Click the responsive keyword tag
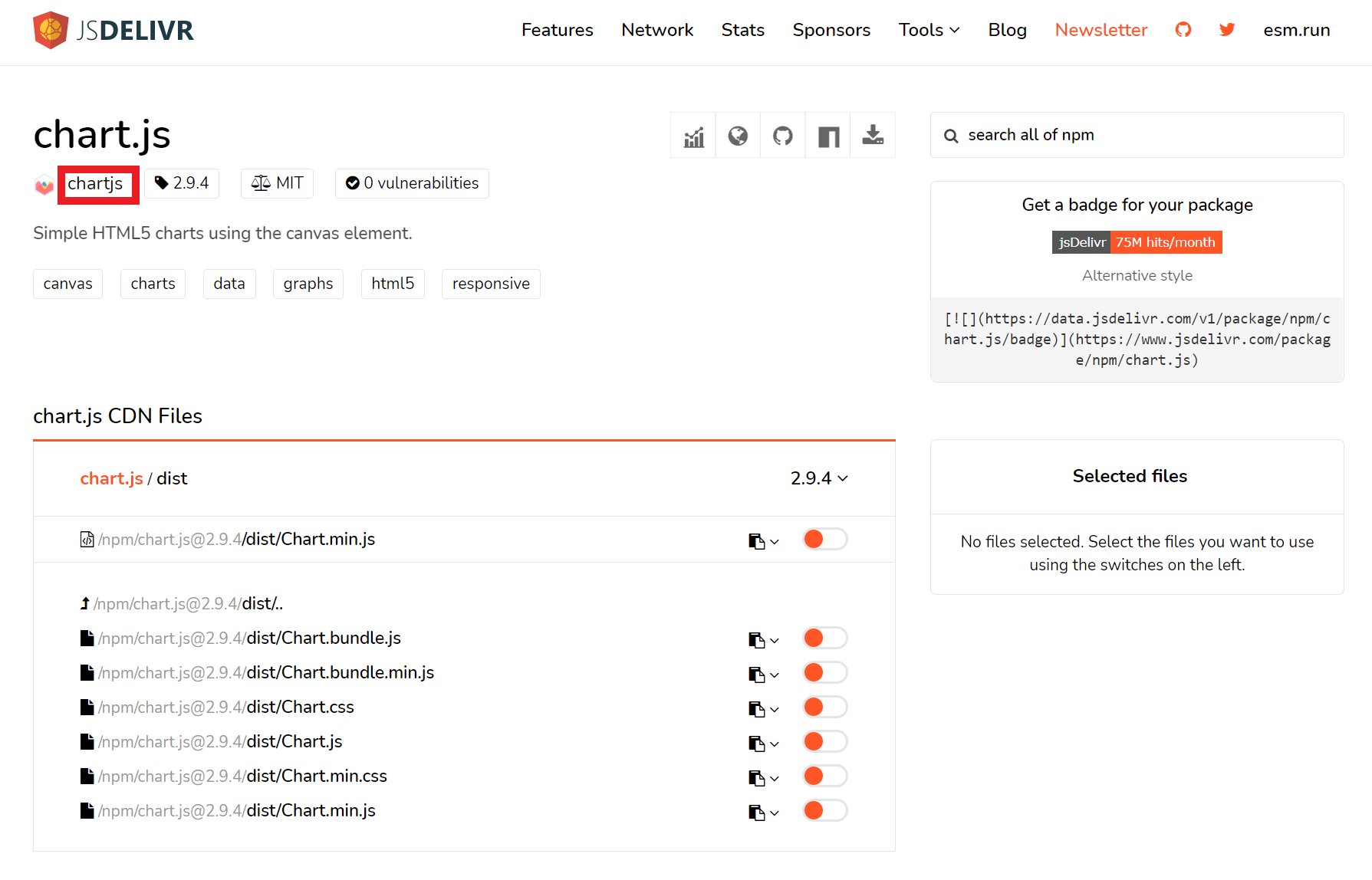This screenshot has width=1372, height=880. coord(491,284)
